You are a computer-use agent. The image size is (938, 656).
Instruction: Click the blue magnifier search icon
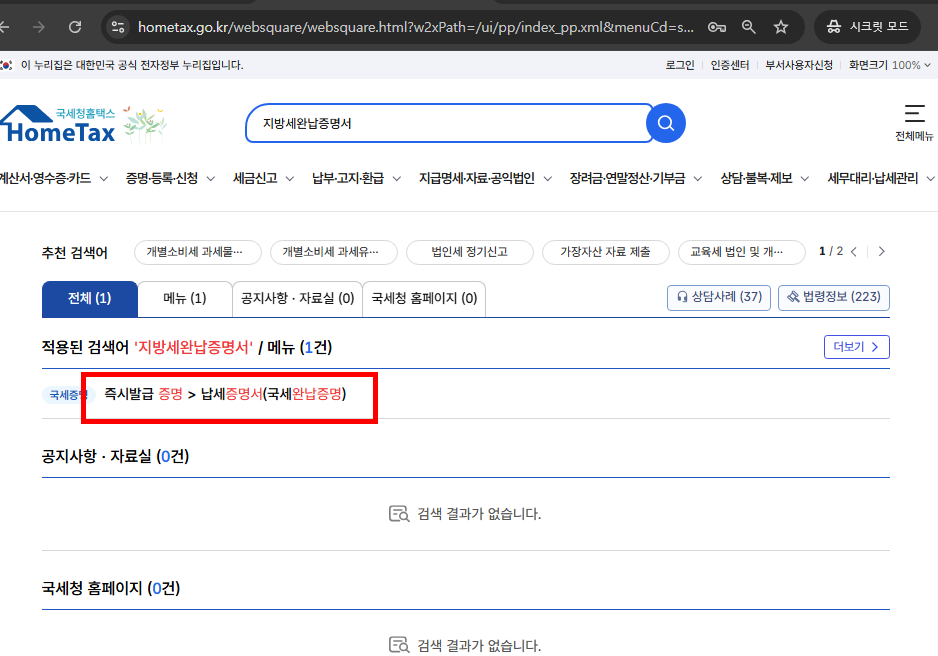tap(664, 123)
